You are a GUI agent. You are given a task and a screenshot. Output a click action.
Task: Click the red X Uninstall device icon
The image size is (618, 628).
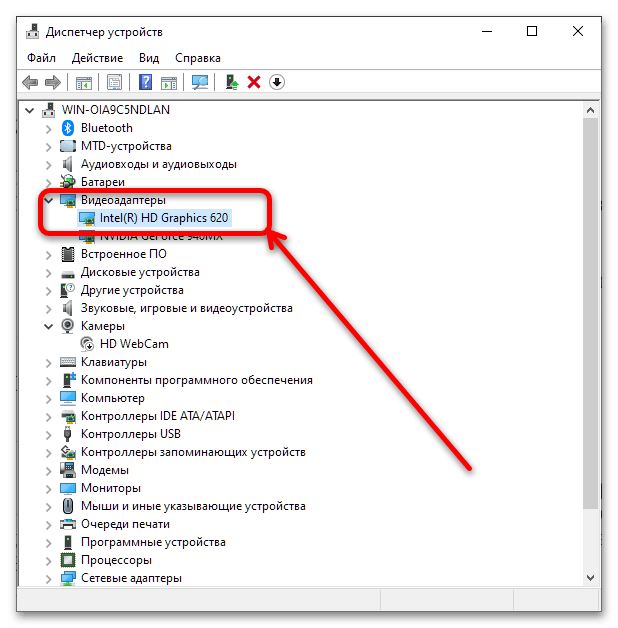pyautogui.click(x=254, y=83)
